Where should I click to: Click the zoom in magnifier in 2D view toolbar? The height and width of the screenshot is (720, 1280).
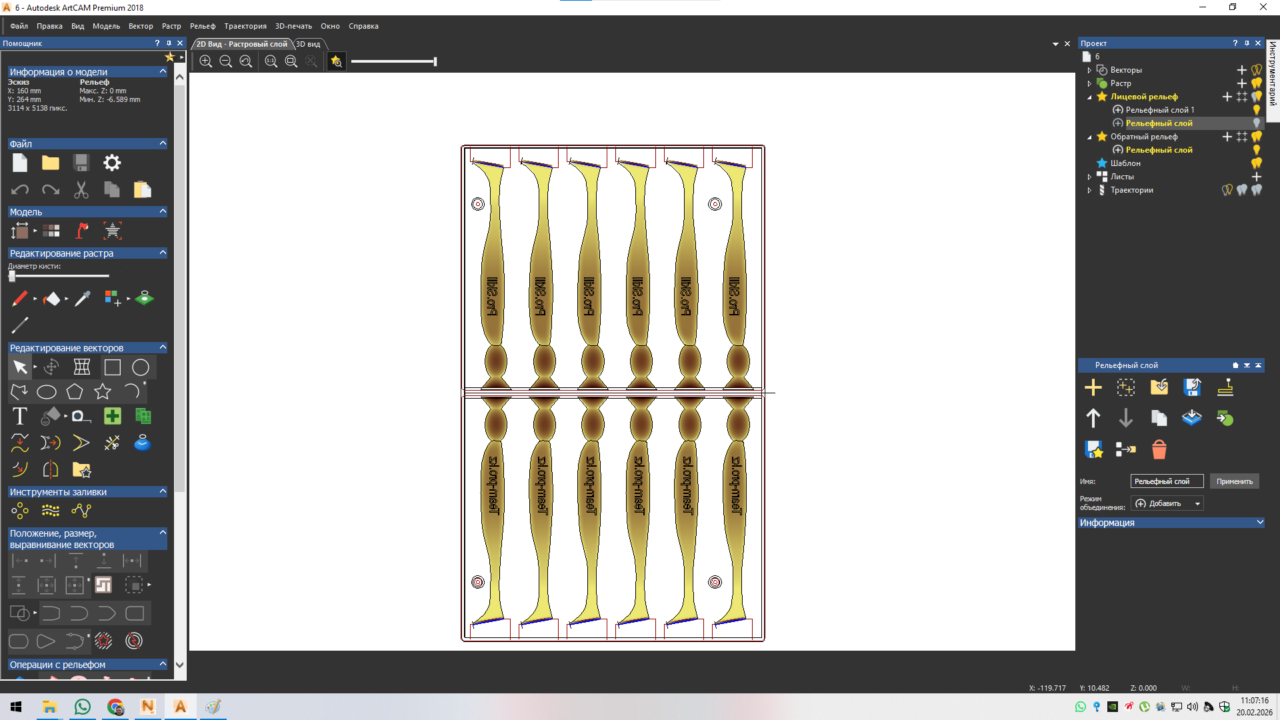206,61
